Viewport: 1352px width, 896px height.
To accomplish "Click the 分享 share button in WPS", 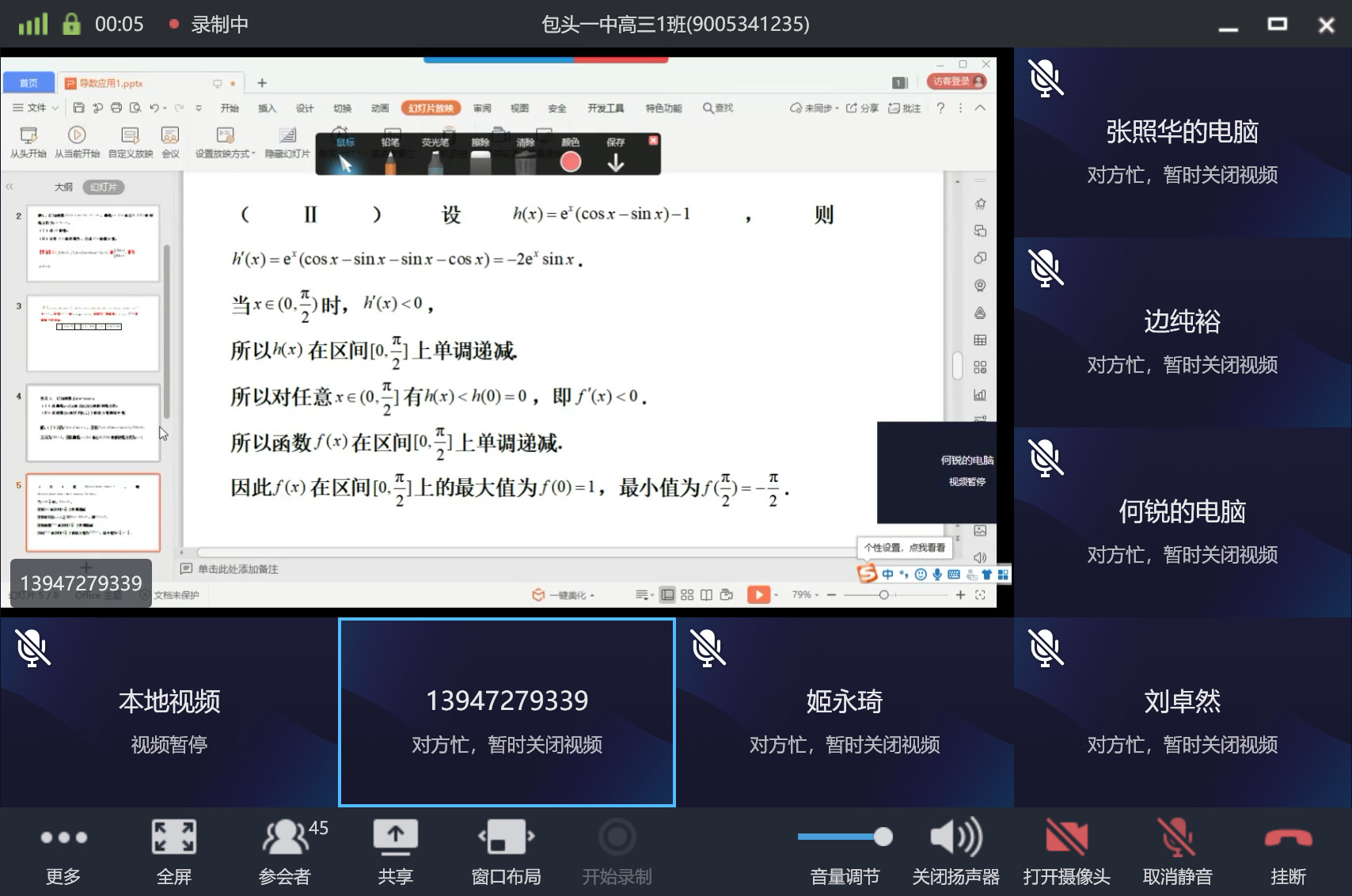I will pos(862,108).
